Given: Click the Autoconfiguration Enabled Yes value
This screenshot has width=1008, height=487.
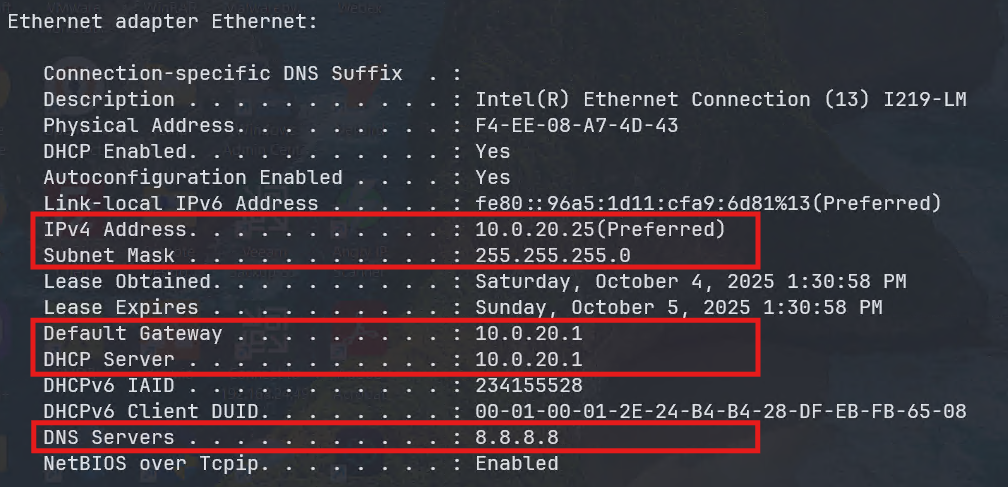Looking at the screenshot, I should click(493, 177).
